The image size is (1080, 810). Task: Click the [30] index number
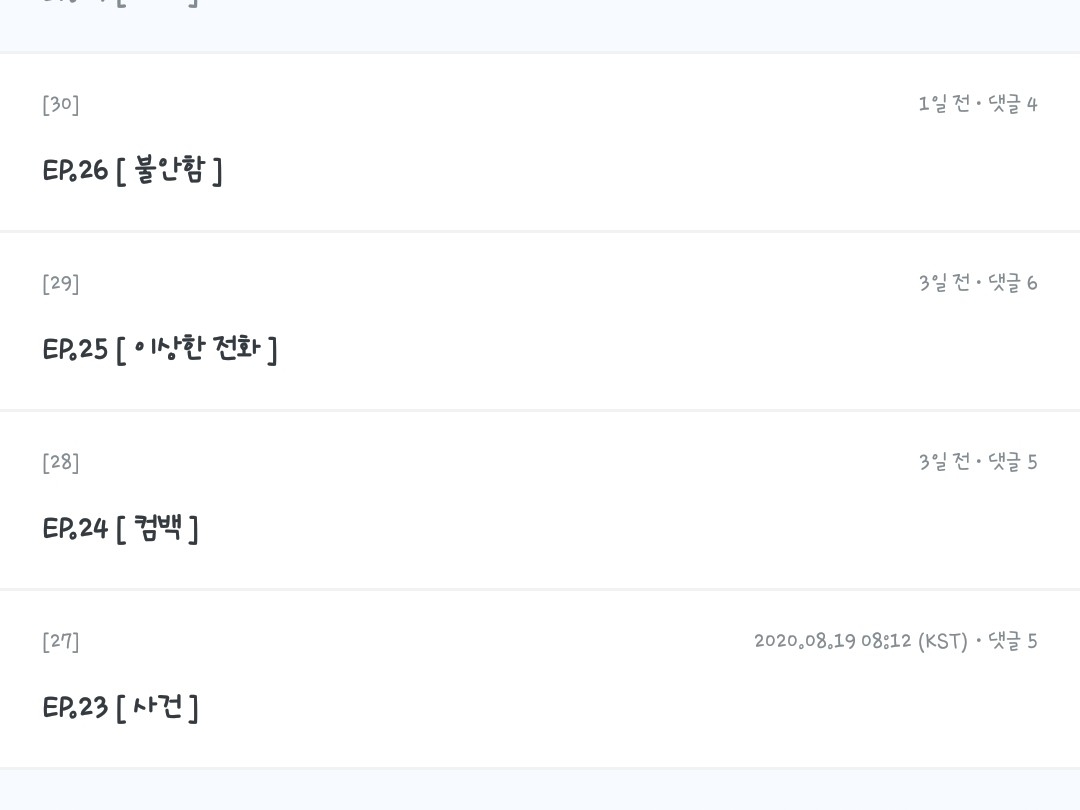click(x=61, y=105)
